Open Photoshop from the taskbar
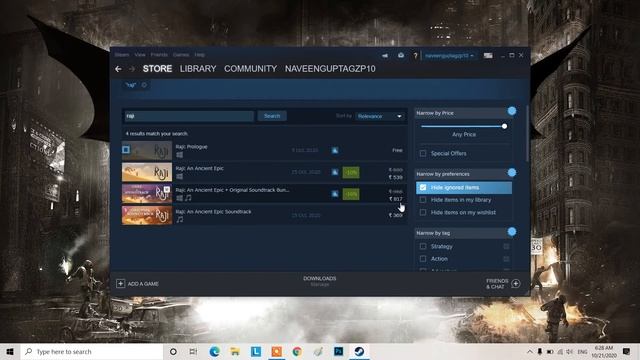The height and width of the screenshot is (360, 640). click(338, 351)
